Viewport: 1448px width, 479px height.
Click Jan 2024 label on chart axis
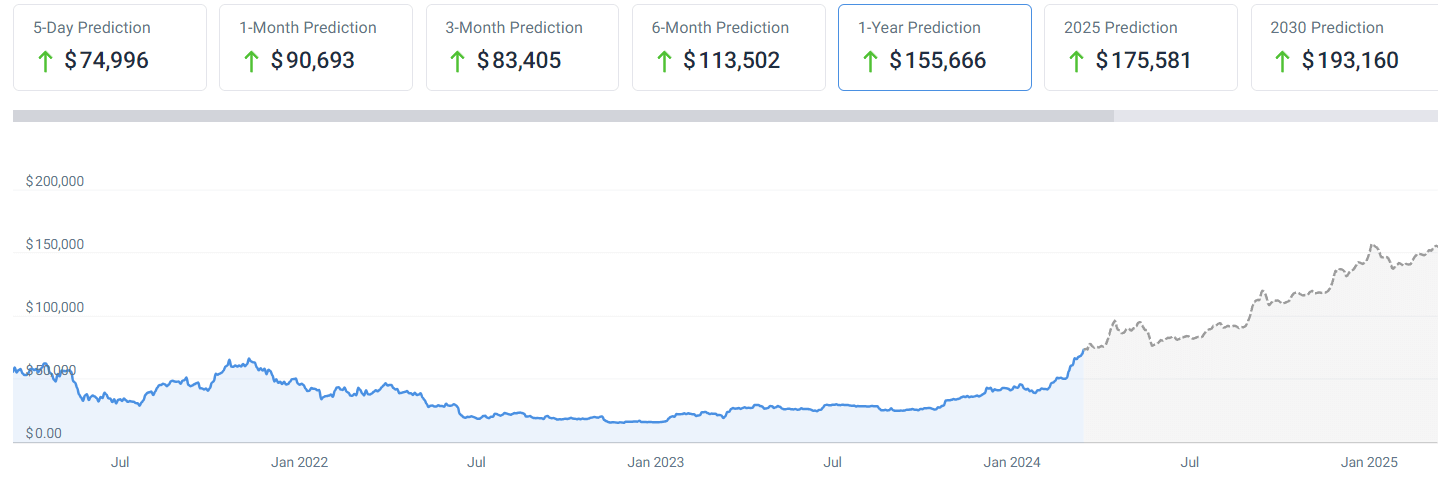pos(1012,462)
